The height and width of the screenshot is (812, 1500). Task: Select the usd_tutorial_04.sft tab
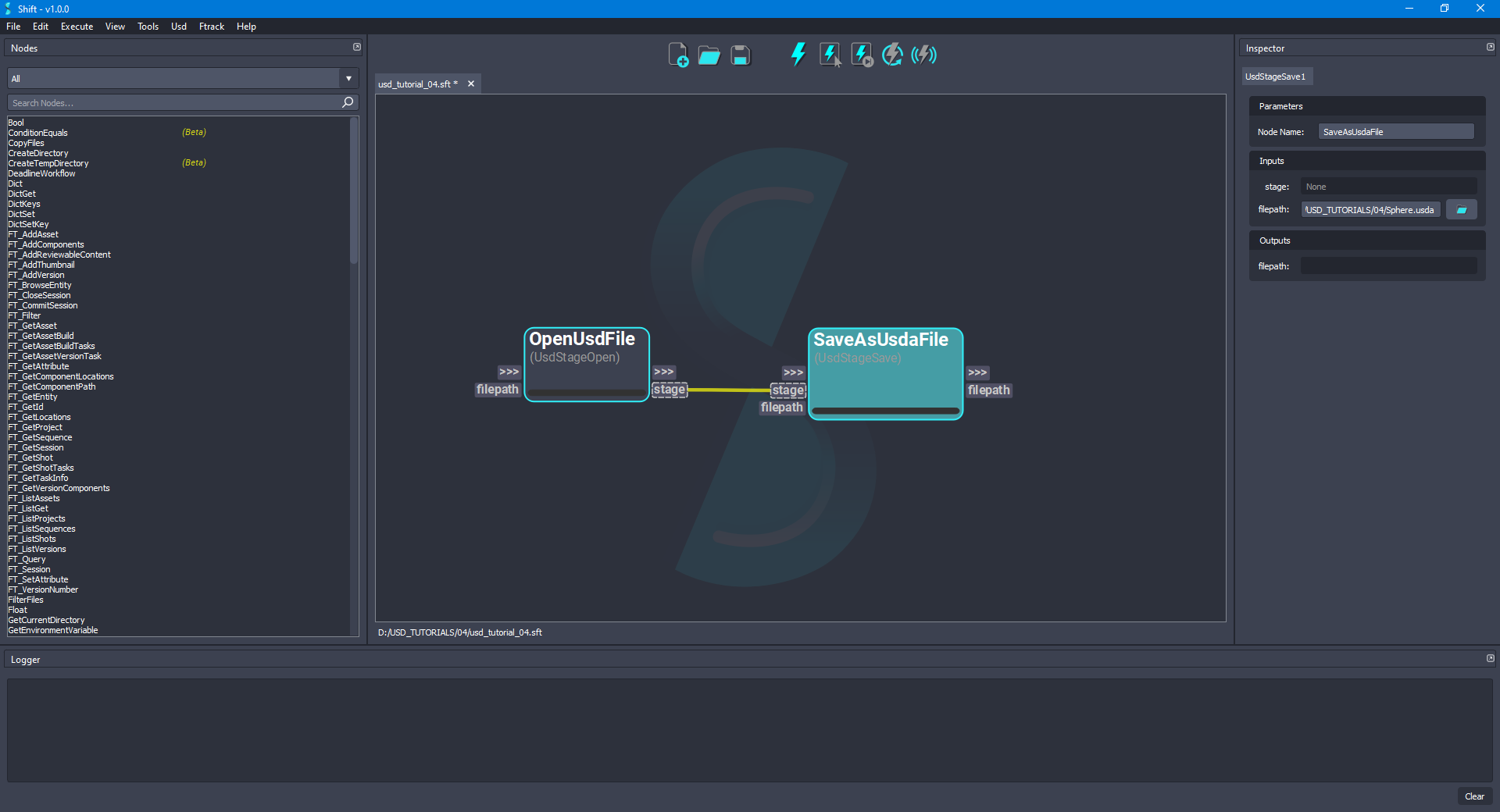pyautogui.click(x=416, y=84)
